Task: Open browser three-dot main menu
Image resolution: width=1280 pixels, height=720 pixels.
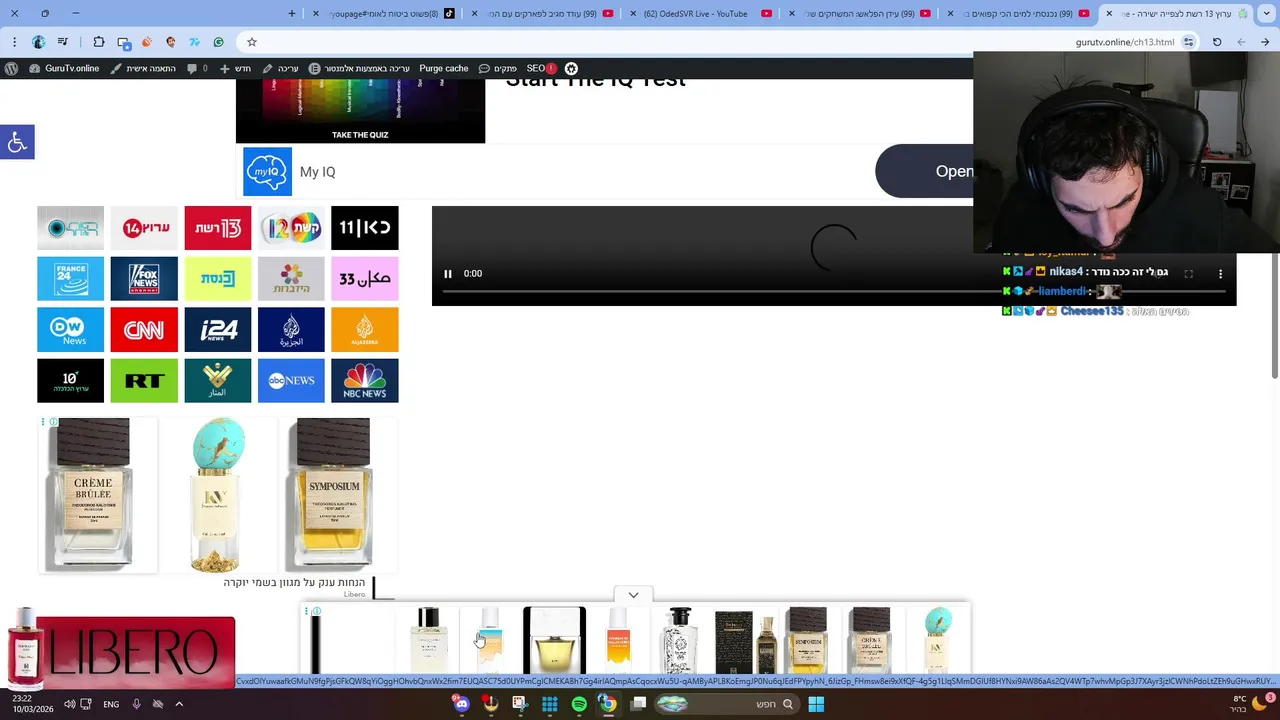Action: (x=14, y=42)
